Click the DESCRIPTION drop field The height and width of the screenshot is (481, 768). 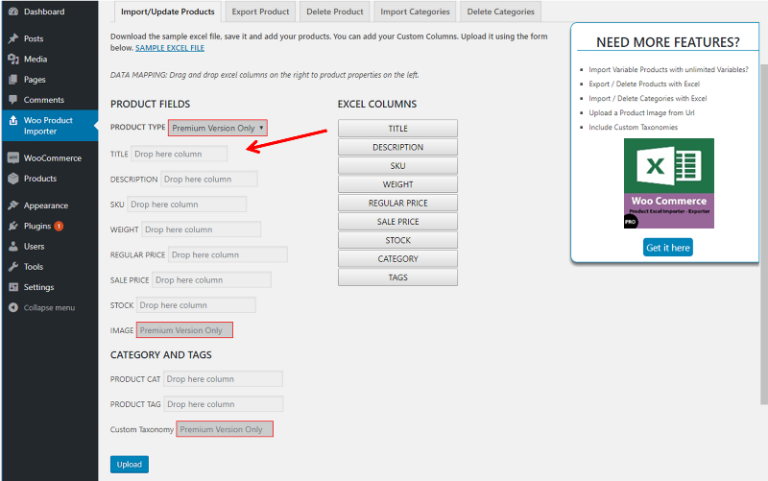point(209,179)
